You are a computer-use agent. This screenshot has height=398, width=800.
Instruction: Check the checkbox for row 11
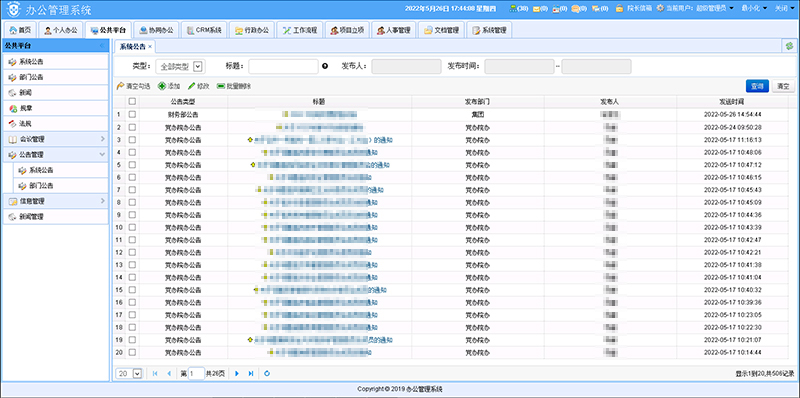132,239
